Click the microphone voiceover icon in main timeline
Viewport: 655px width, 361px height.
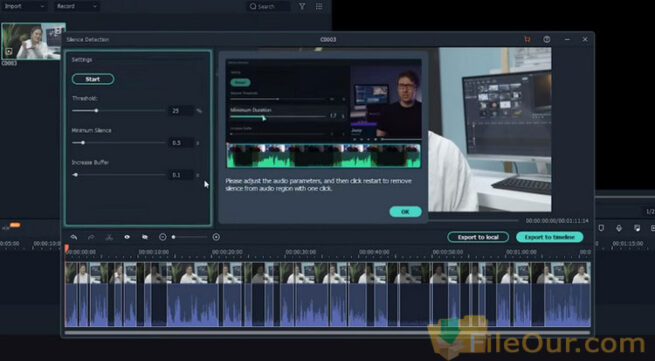619,228
